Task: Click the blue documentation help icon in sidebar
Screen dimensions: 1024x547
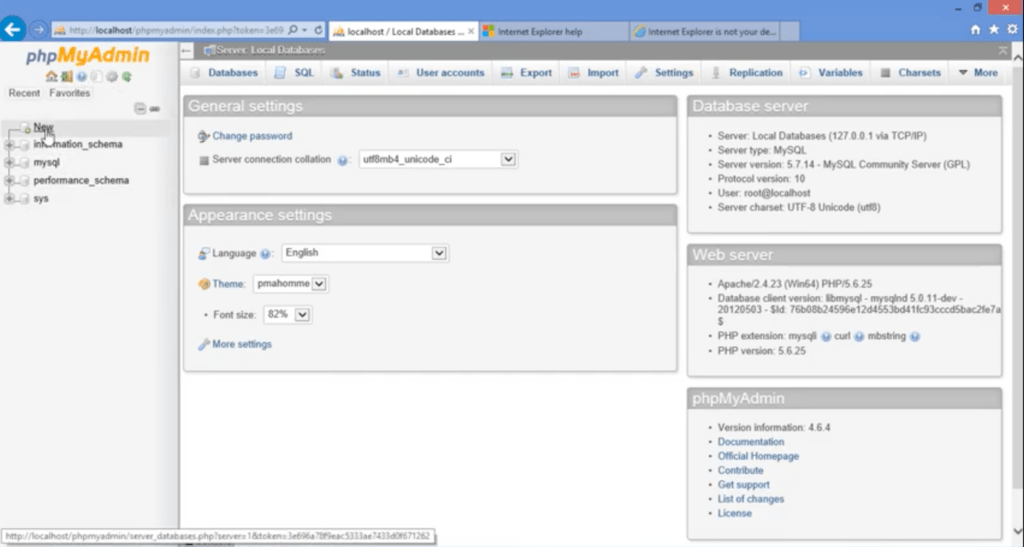Action: point(81,76)
